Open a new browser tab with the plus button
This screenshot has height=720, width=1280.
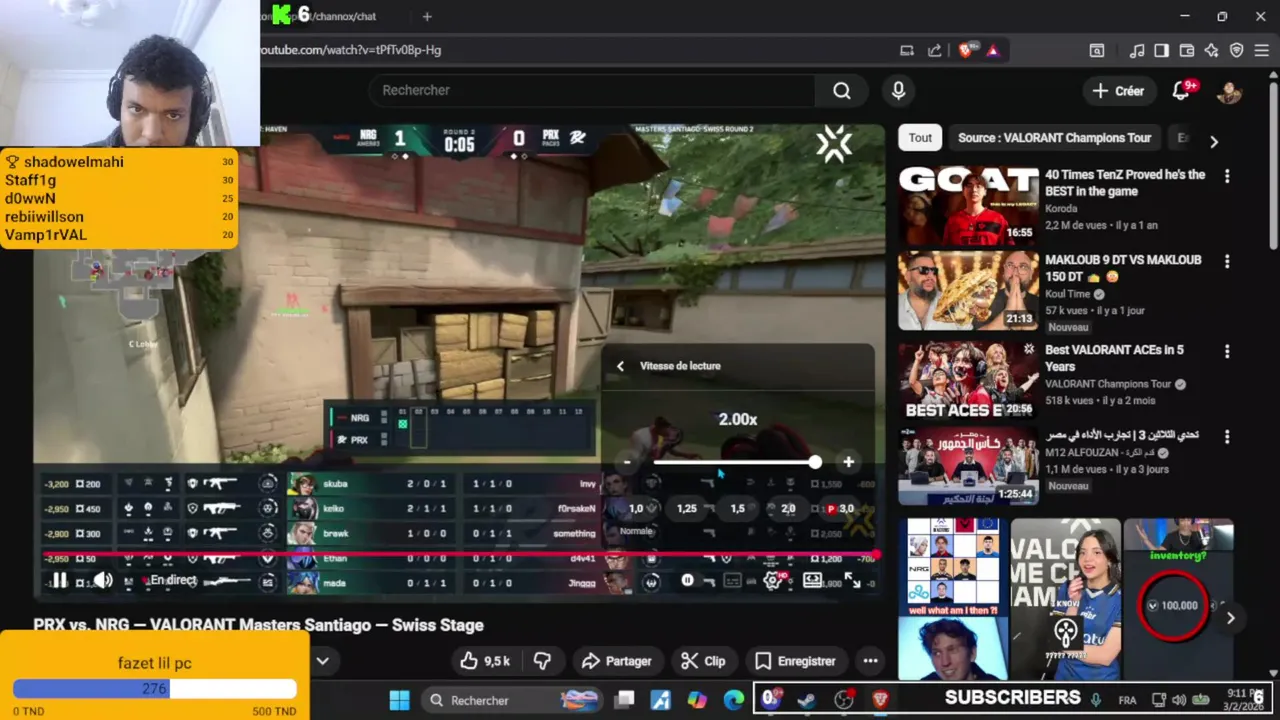click(x=427, y=16)
